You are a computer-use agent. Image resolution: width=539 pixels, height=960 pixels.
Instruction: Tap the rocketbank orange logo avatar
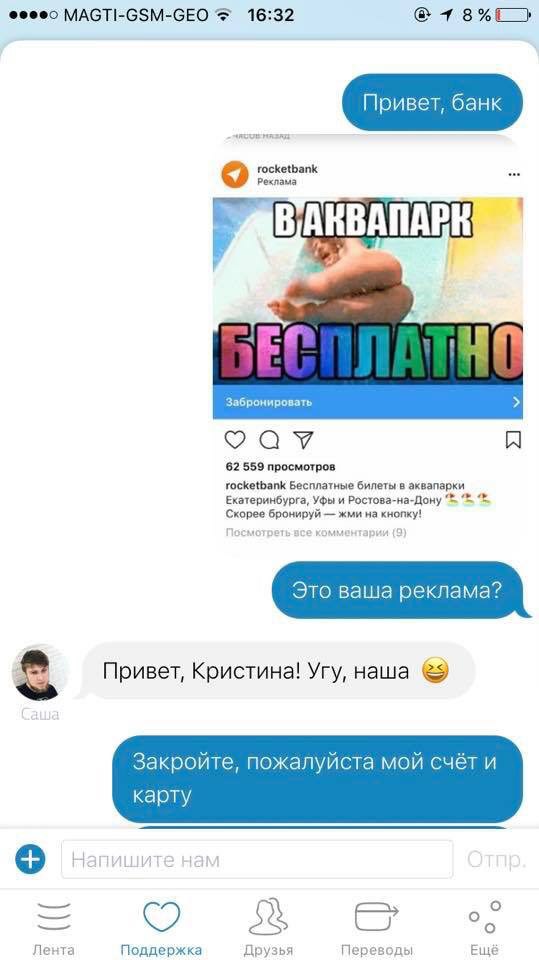[235, 174]
